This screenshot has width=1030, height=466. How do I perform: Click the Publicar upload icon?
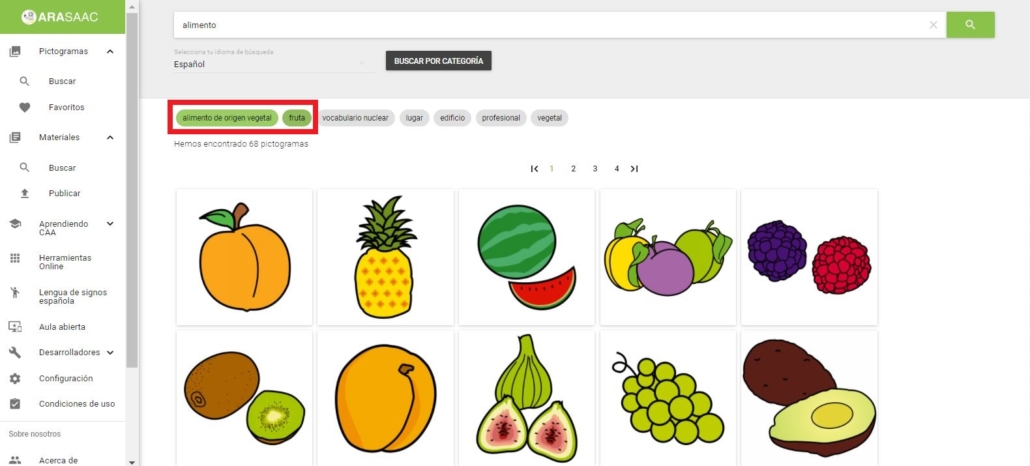tap(24, 193)
